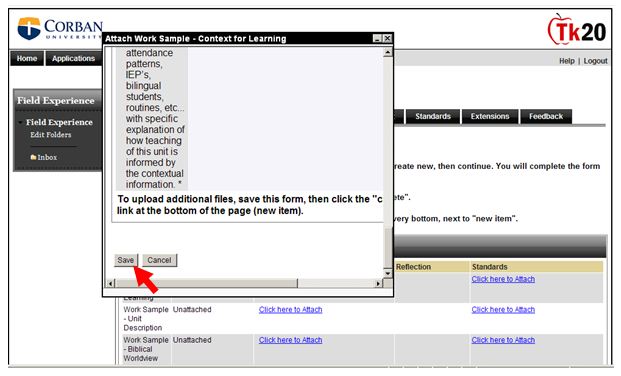This screenshot has width=621, height=376.
Task: Open the Applications menu tab
Action: point(73,58)
